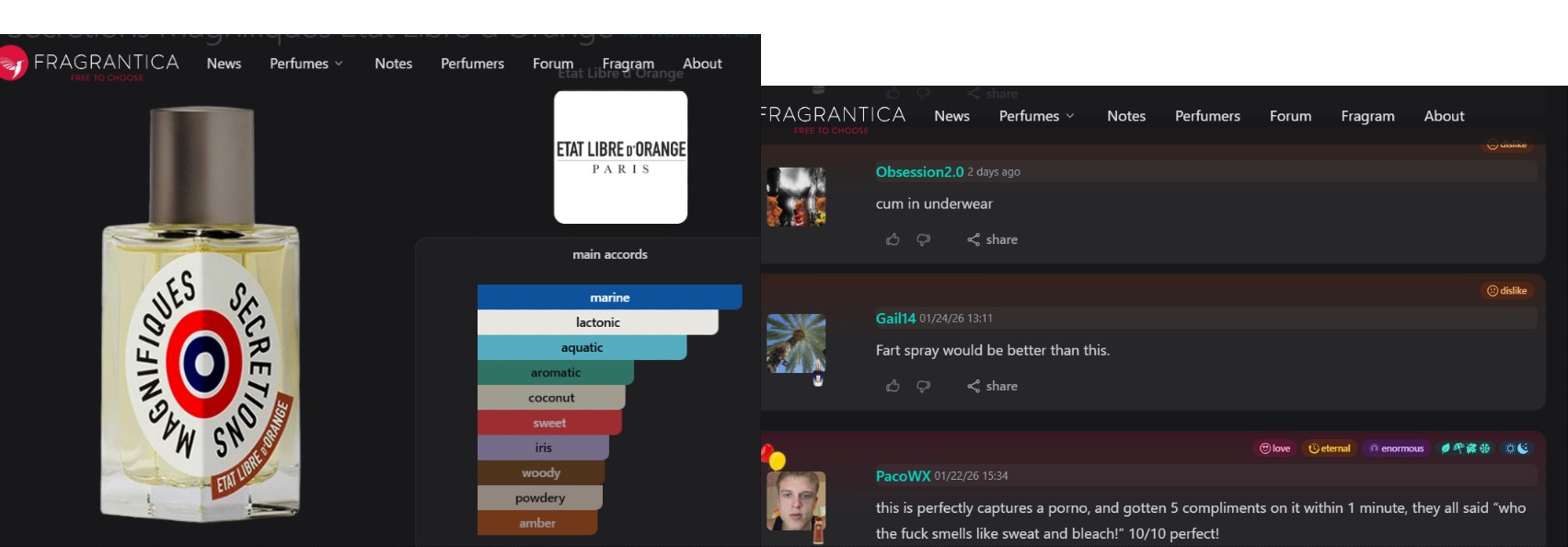Go to Notes in perfume page navbar

point(393,64)
